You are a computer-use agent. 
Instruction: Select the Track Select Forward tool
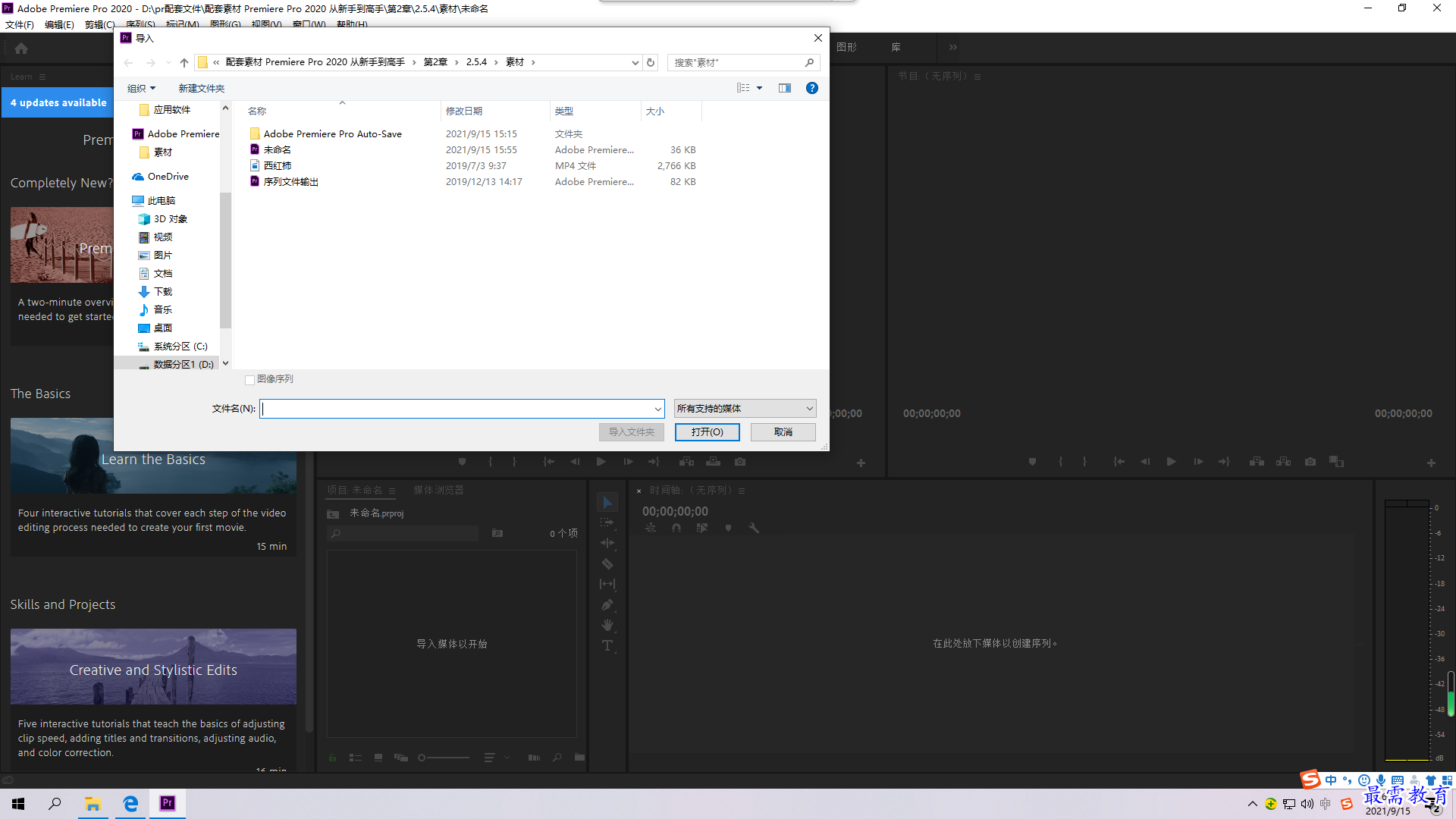click(x=607, y=522)
